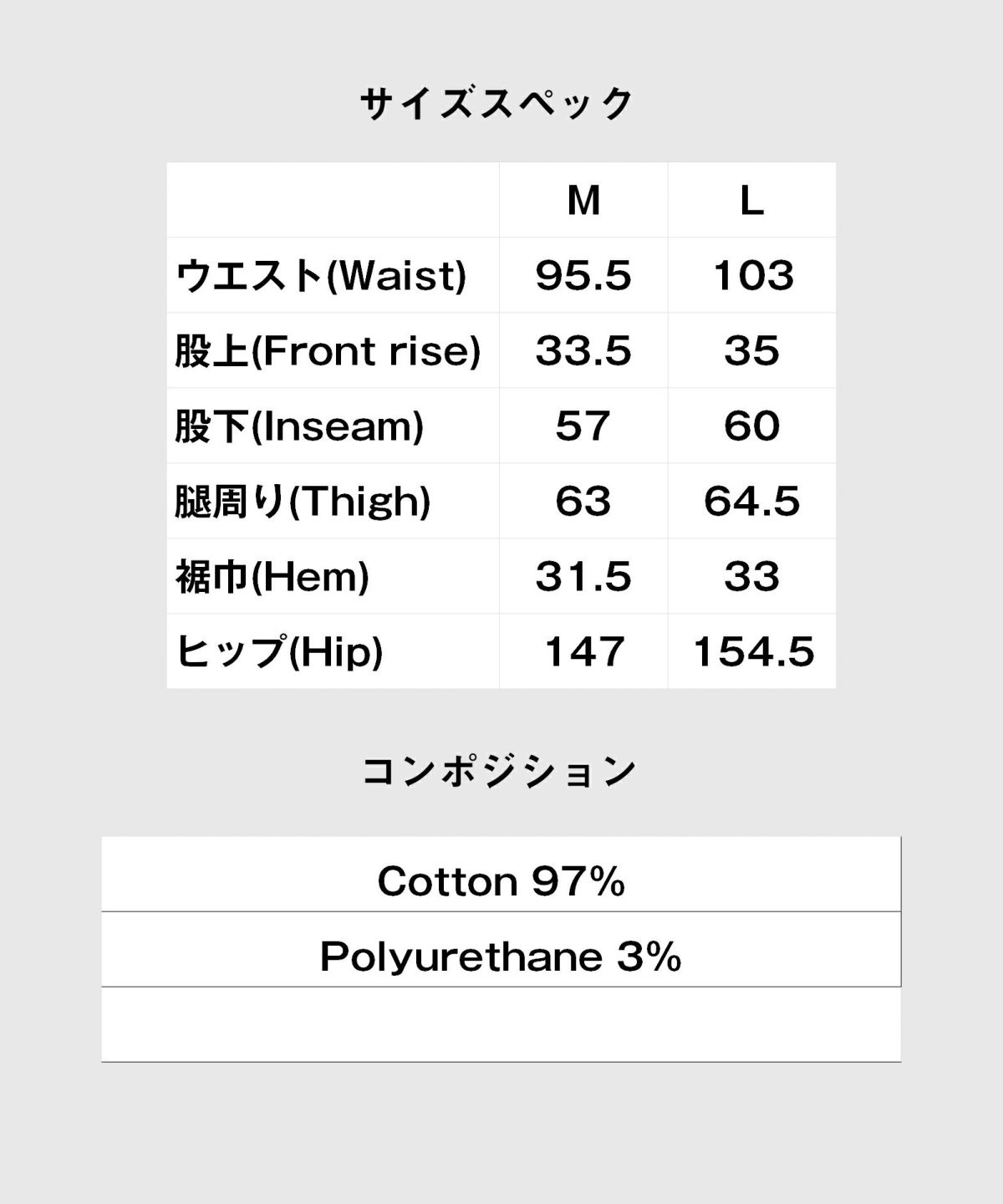Click the Cotton 97% row

501,874
